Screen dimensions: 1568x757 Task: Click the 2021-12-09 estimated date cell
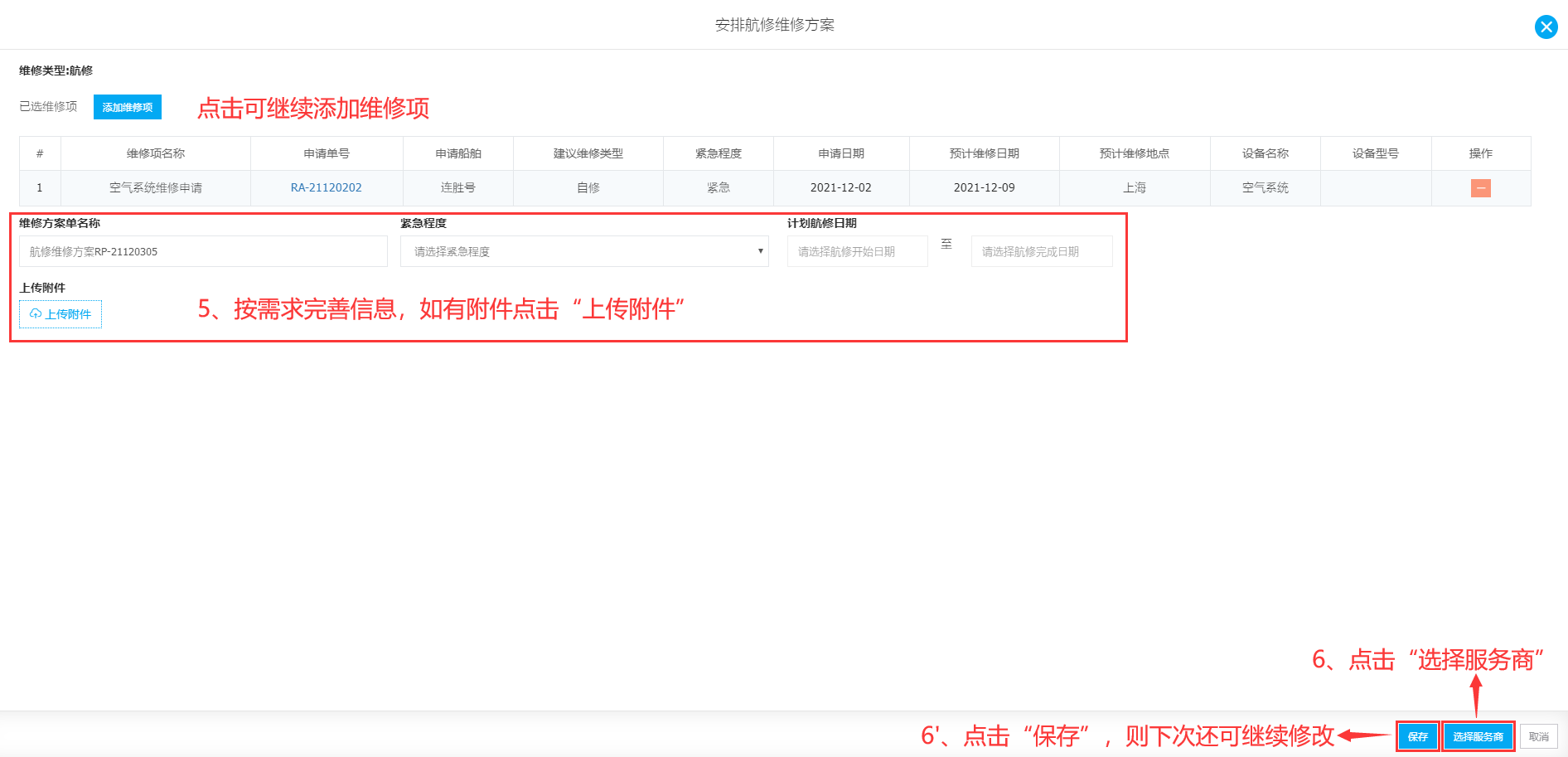pyautogui.click(x=985, y=188)
